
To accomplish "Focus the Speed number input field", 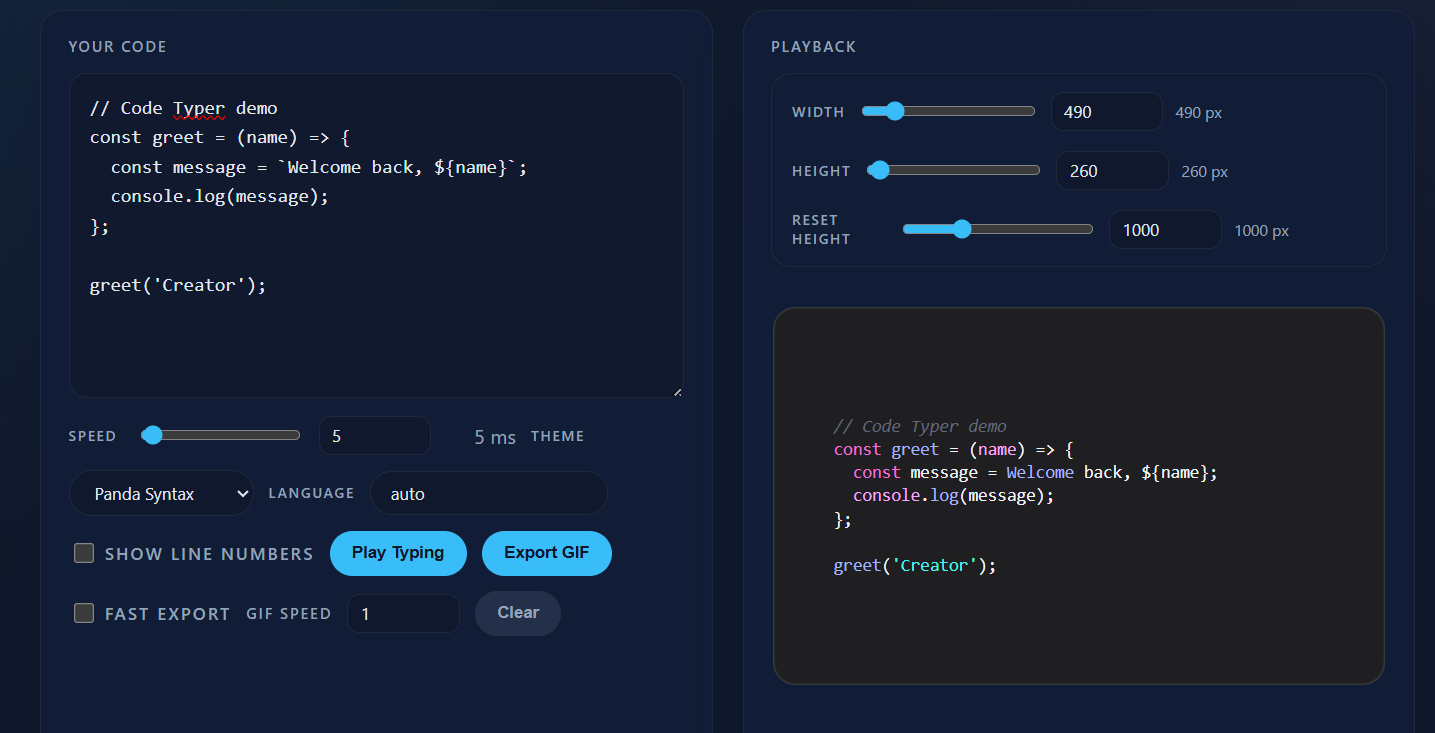I will coord(374,436).
